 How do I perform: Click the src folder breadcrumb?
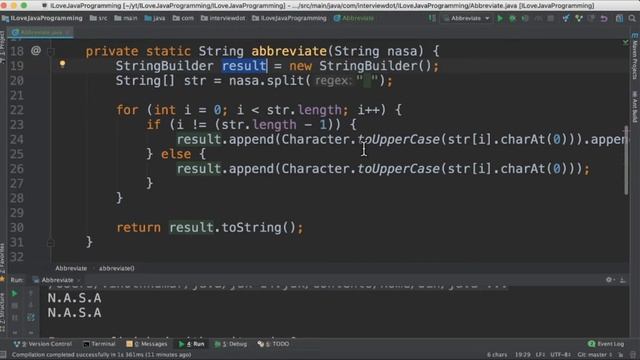pos(99,18)
